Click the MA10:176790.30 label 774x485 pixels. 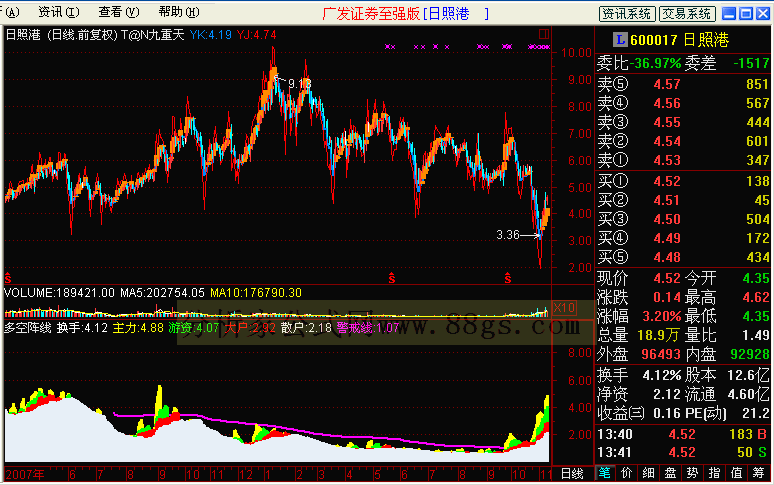click(256, 293)
